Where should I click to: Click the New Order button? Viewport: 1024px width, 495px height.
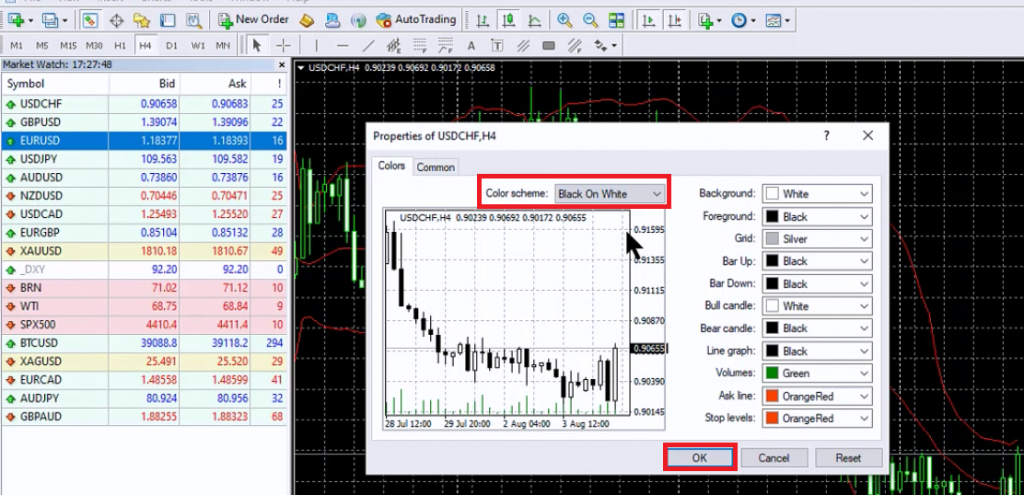click(x=253, y=20)
